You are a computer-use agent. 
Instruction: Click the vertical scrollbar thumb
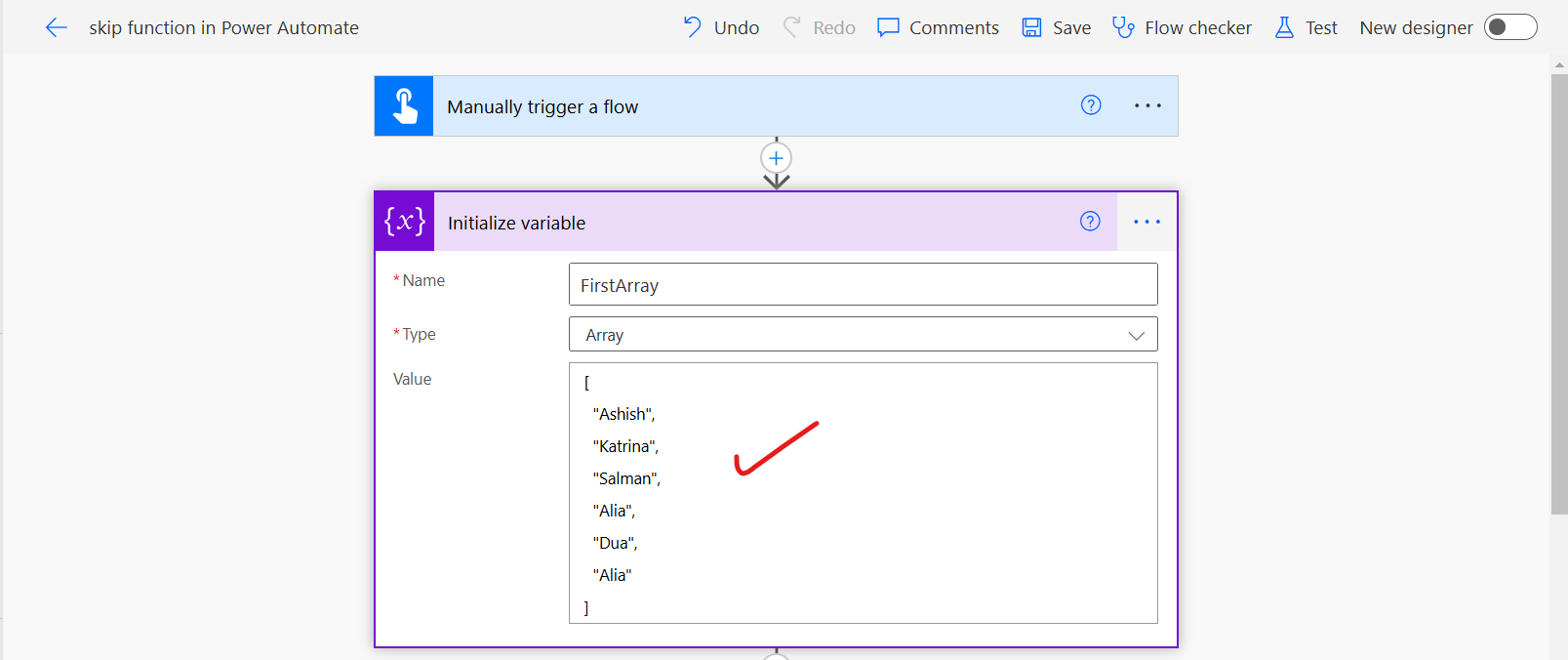point(1558,293)
